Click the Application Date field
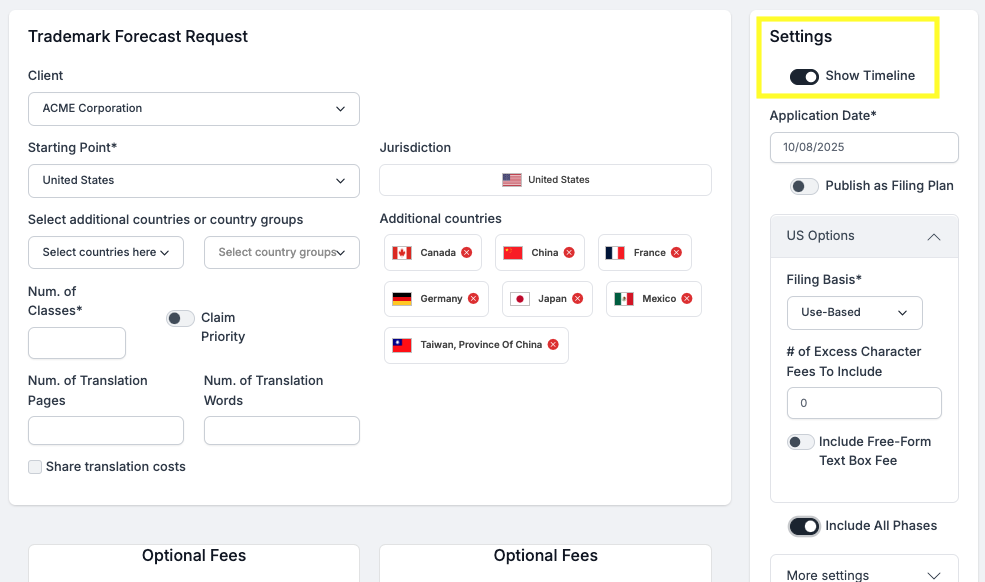985x582 pixels. coord(864,147)
